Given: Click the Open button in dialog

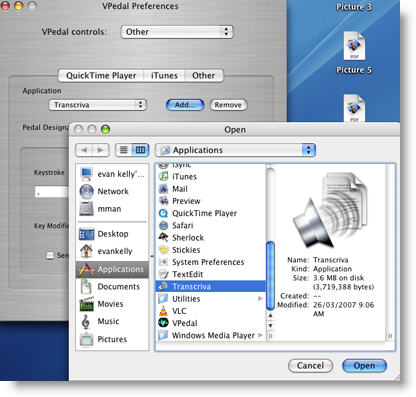Looking at the screenshot, I should click(x=364, y=366).
